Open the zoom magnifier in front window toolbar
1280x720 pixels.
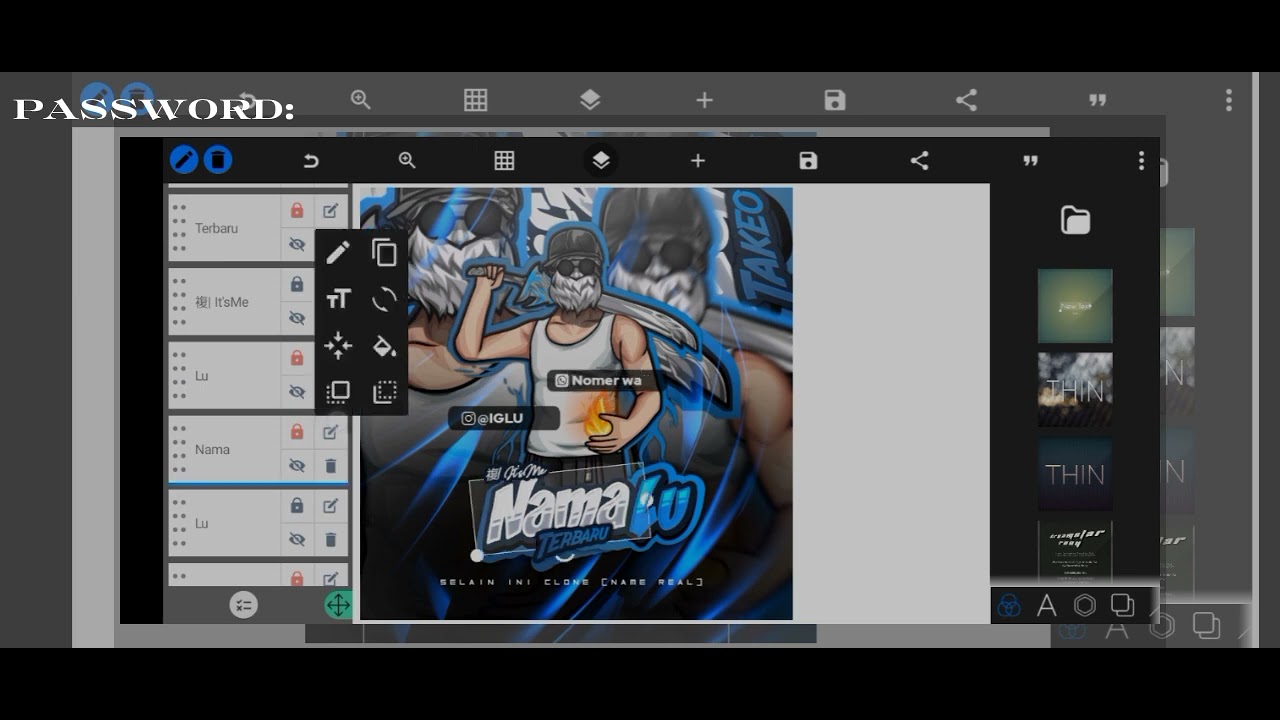(x=407, y=161)
